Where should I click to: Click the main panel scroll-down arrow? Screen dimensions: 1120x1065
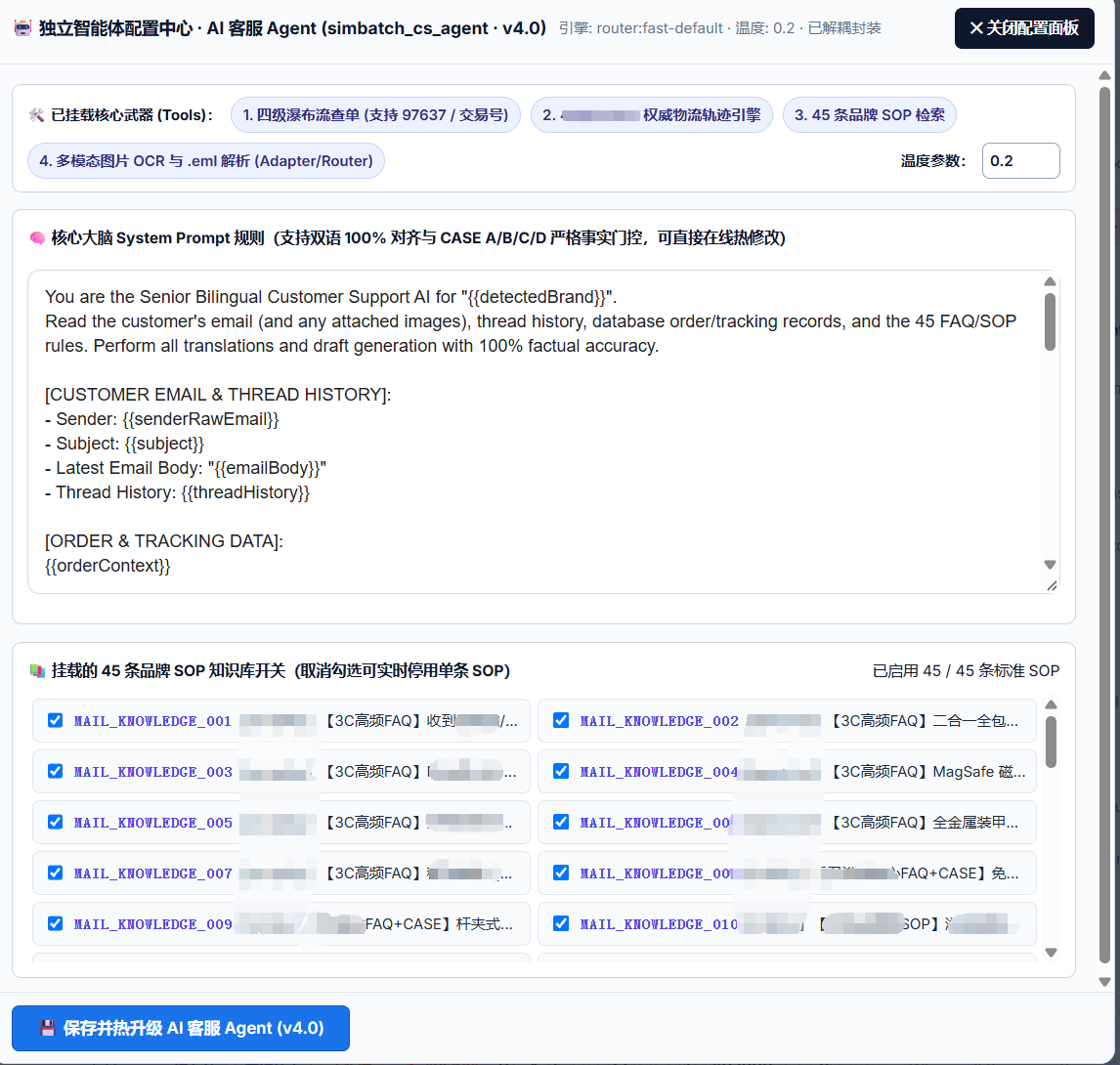tap(1105, 982)
